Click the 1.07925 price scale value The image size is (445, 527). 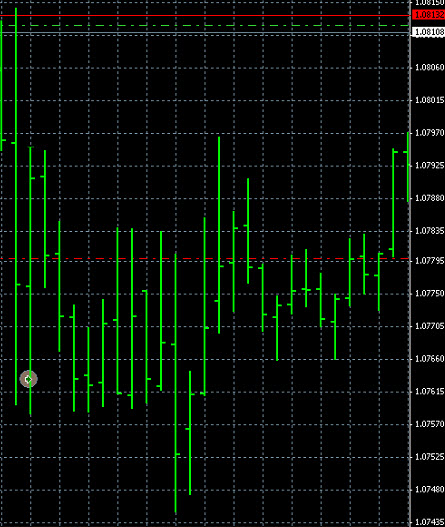point(430,165)
